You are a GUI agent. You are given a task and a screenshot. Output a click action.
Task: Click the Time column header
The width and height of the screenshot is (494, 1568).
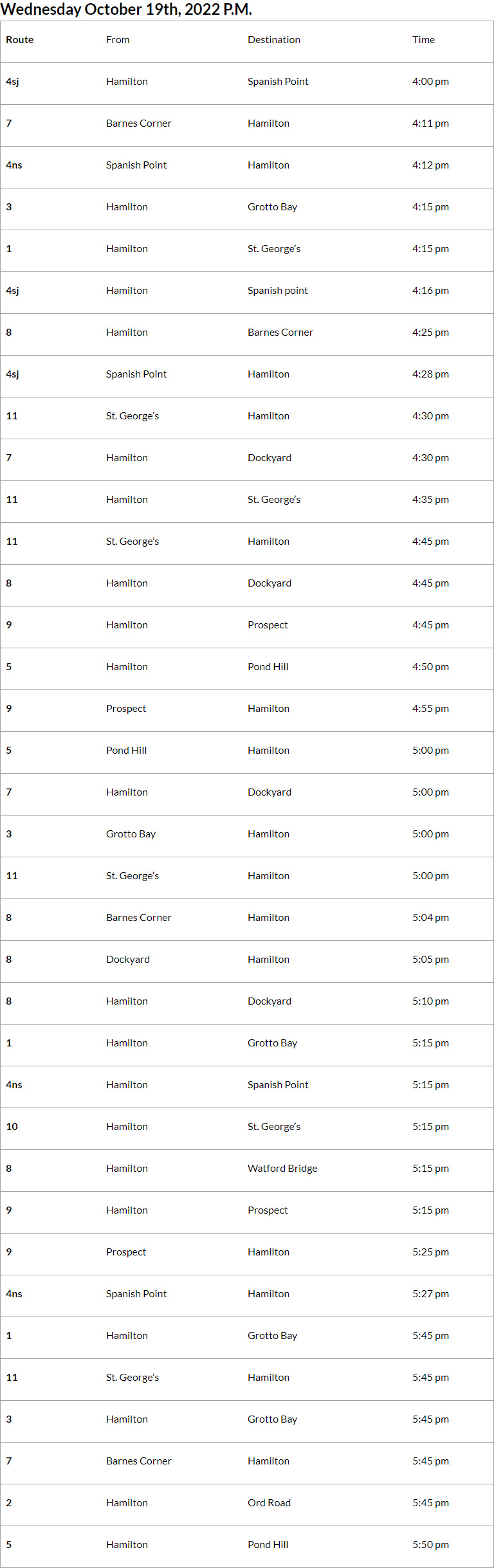tap(423, 40)
